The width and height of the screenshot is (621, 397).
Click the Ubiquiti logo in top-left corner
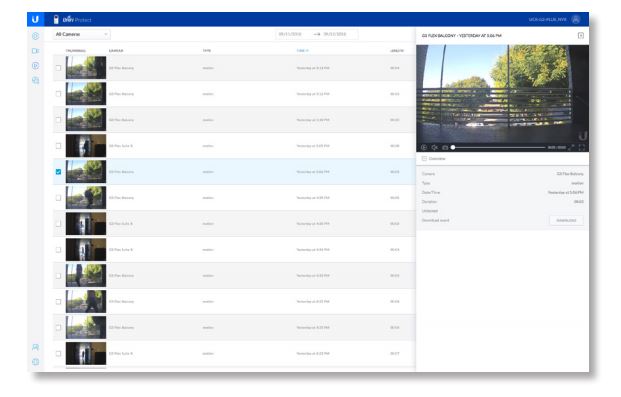pyautogui.click(x=35, y=19)
